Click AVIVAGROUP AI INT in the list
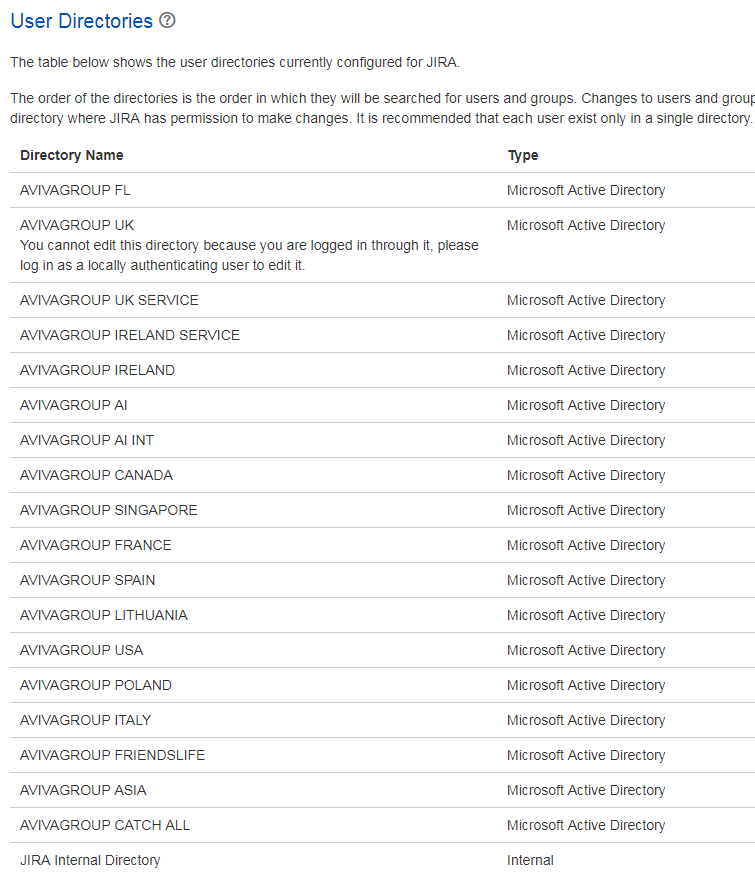 point(88,440)
